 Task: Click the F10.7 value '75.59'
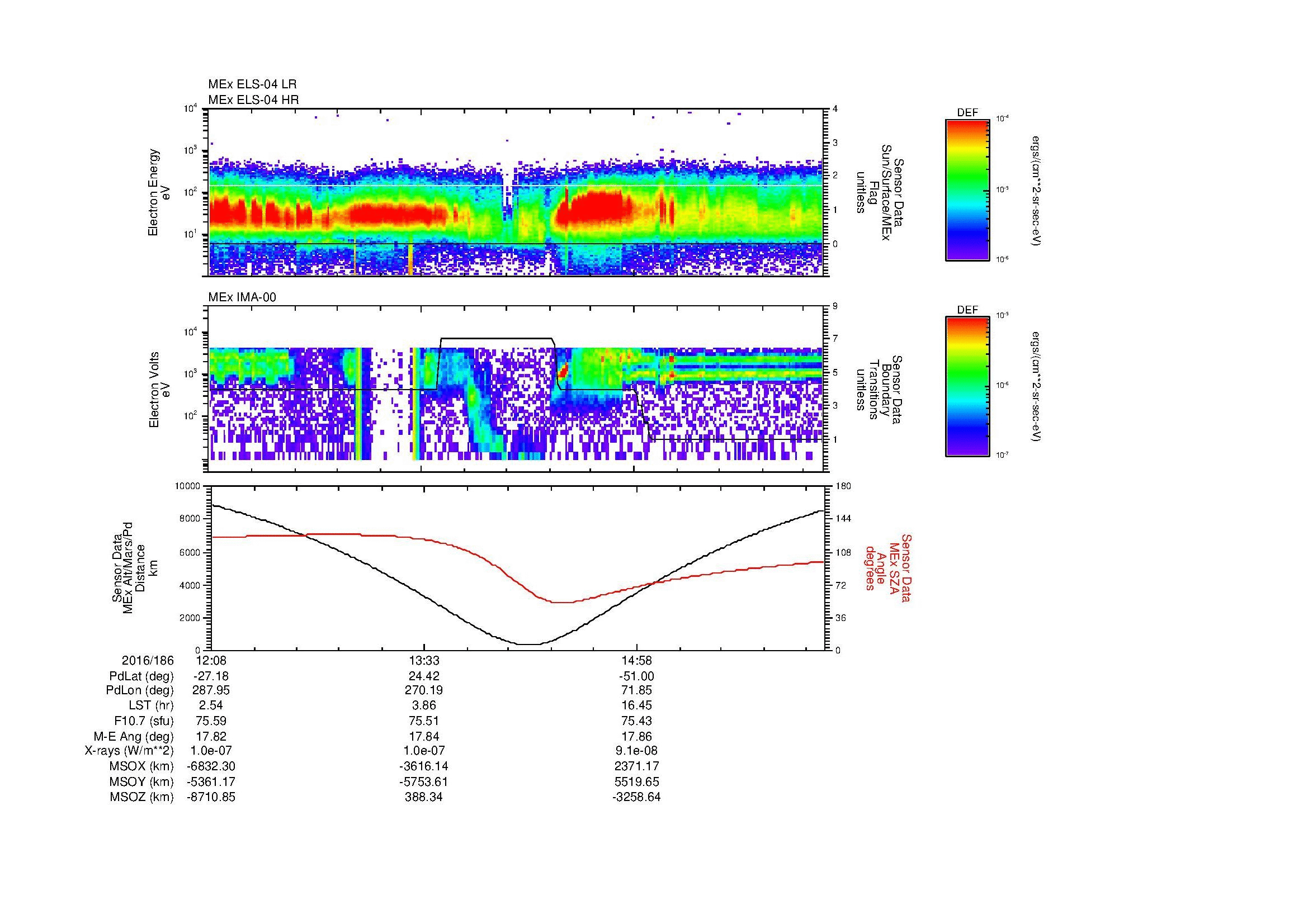coord(211,721)
